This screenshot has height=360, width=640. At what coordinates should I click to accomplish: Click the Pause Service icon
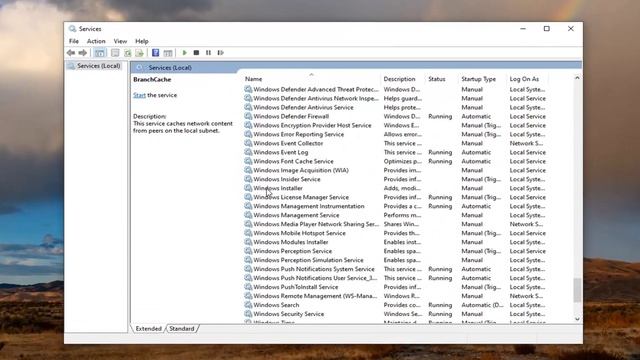pyautogui.click(x=208, y=53)
